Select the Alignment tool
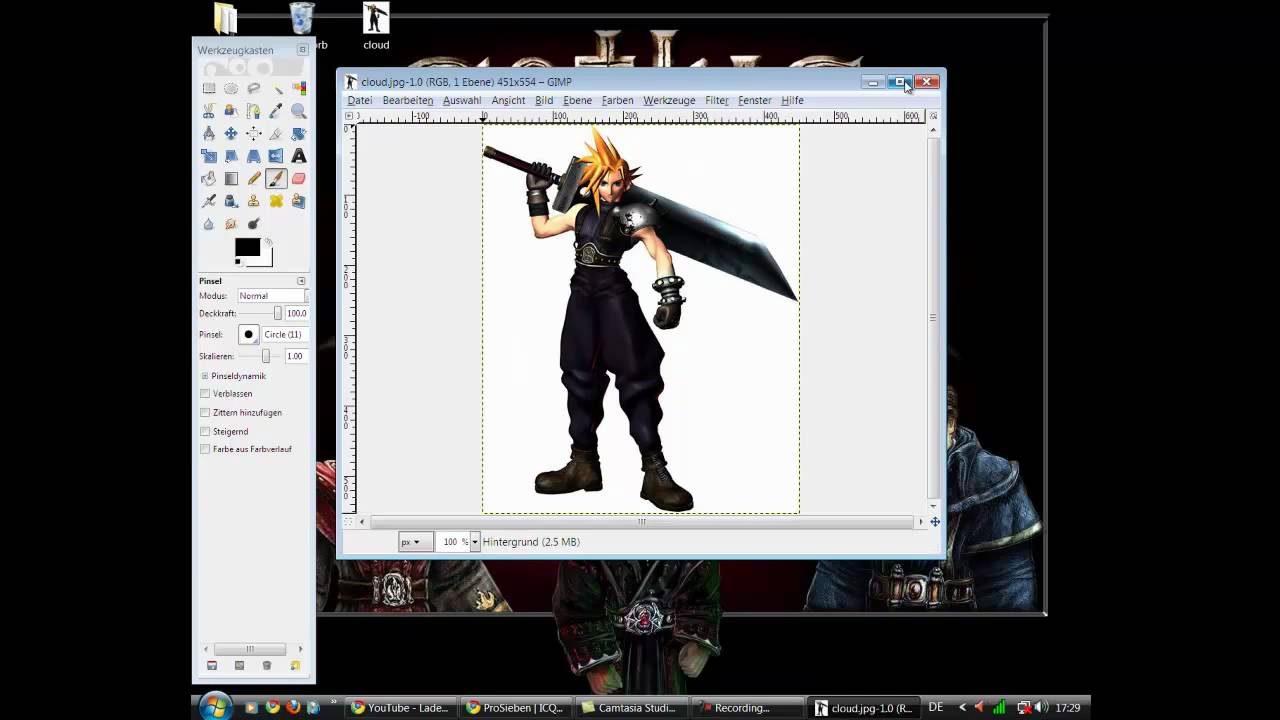The image size is (1280, 720). 254,133
